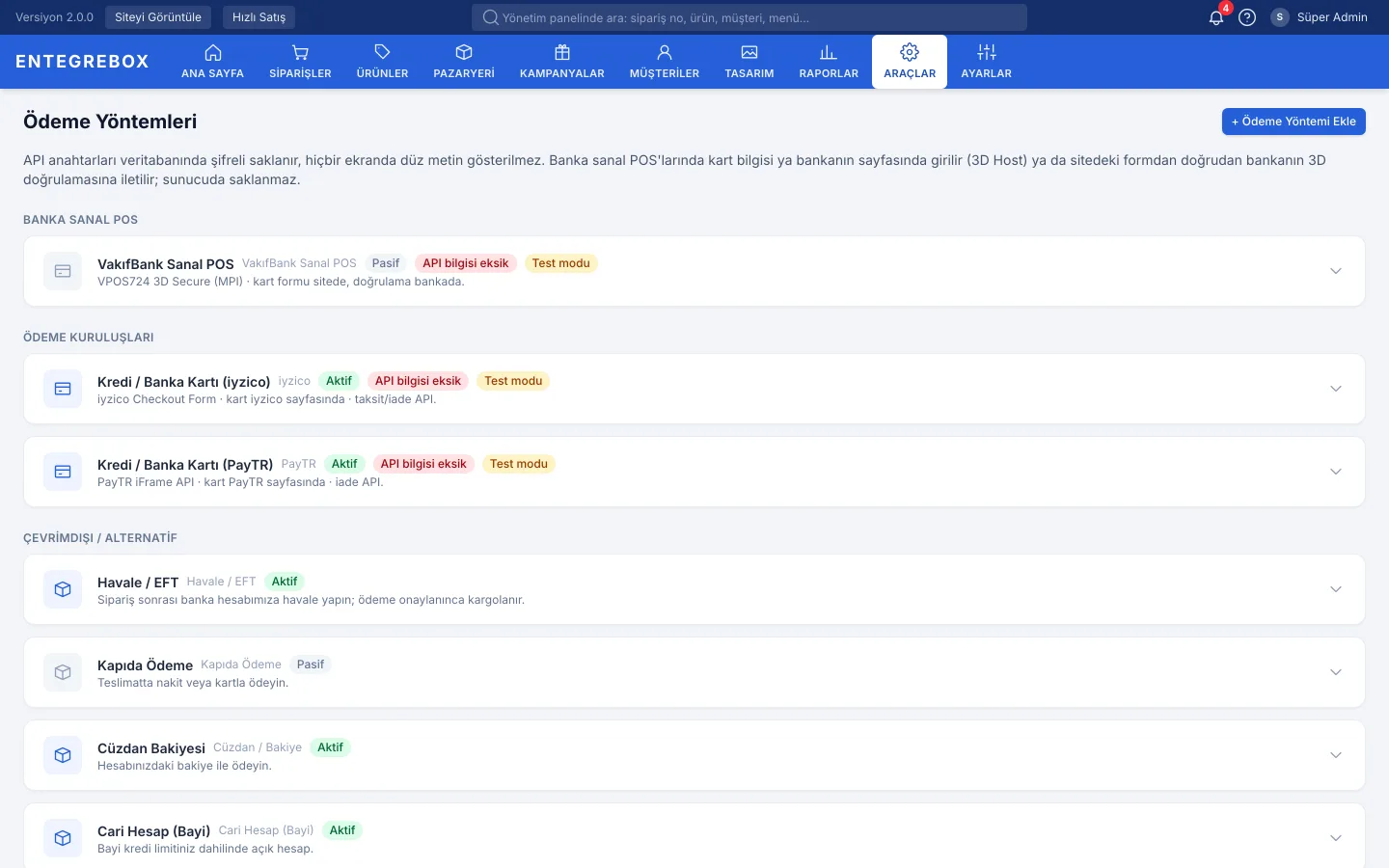Click the VakıfBank 'API bilgisi eksik' badge
This screenshot has width=1389, height=868.
click(465, 263)
